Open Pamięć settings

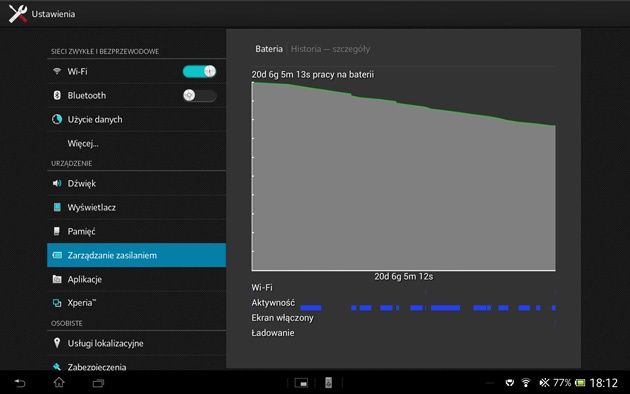(137, 231)
